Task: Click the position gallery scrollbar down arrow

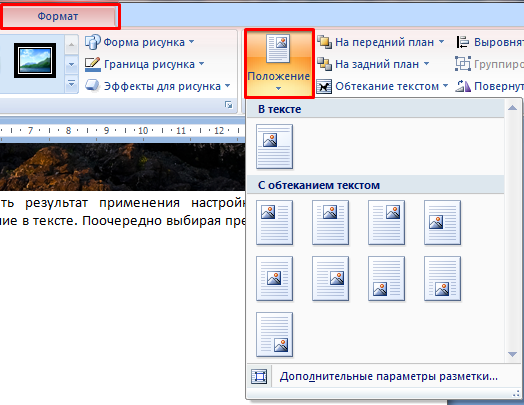Action: pos(512,354)
